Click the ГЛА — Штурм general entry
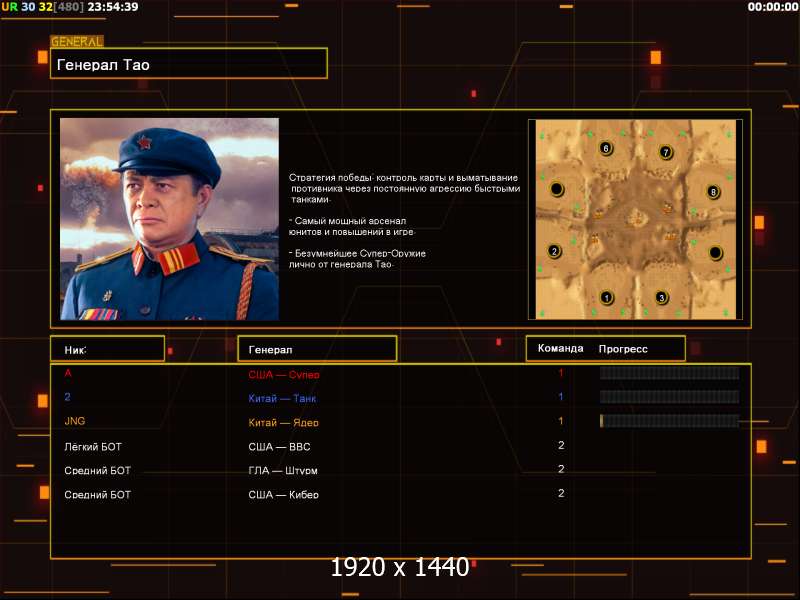 pos(283,470)
